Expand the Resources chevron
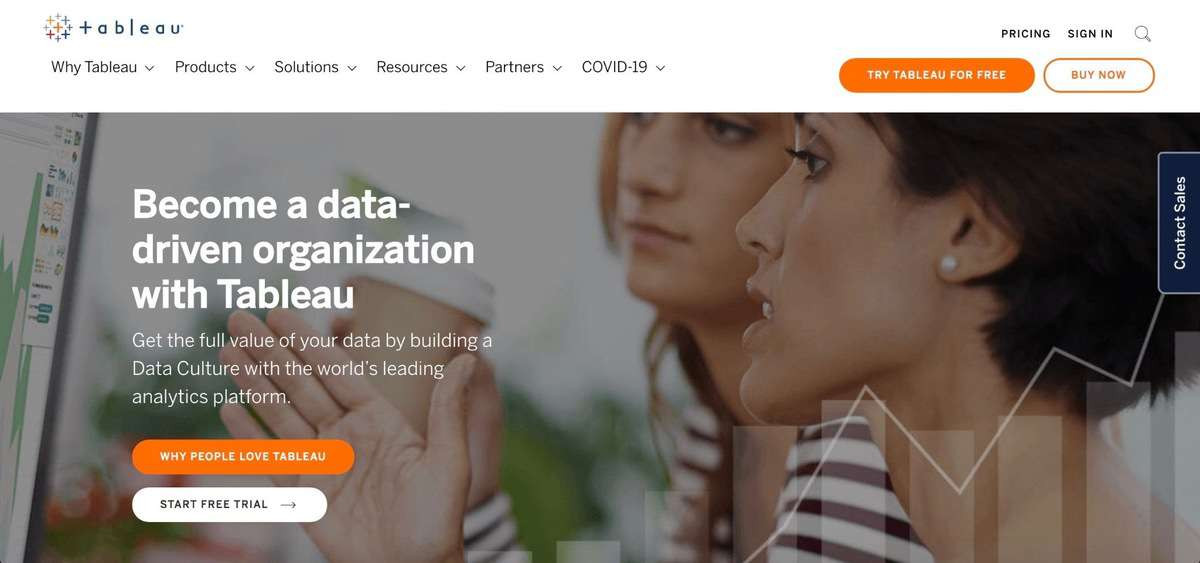 coord(460,68)
